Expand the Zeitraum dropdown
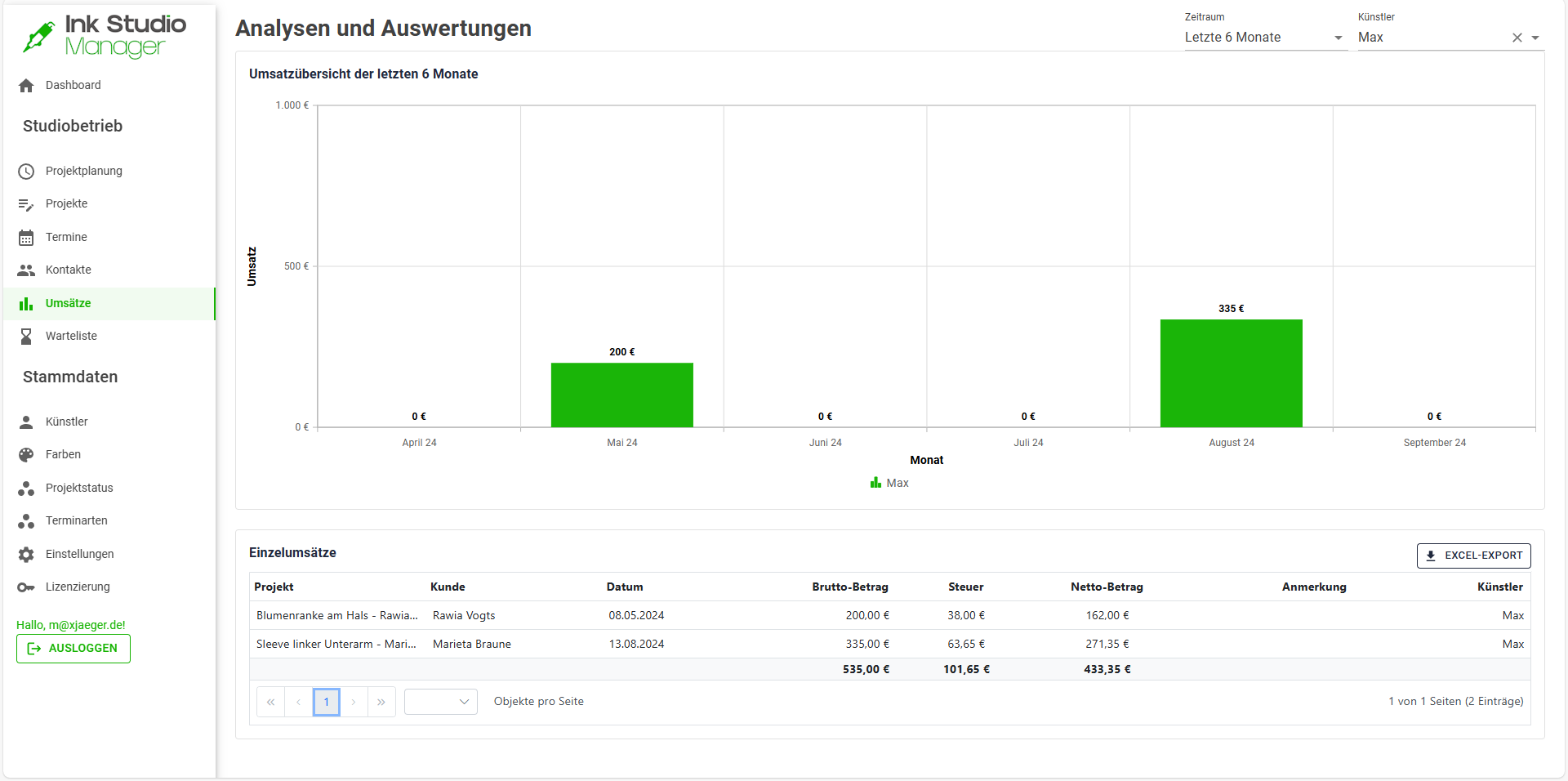 pyautogui.click(x=1266, y=38)
